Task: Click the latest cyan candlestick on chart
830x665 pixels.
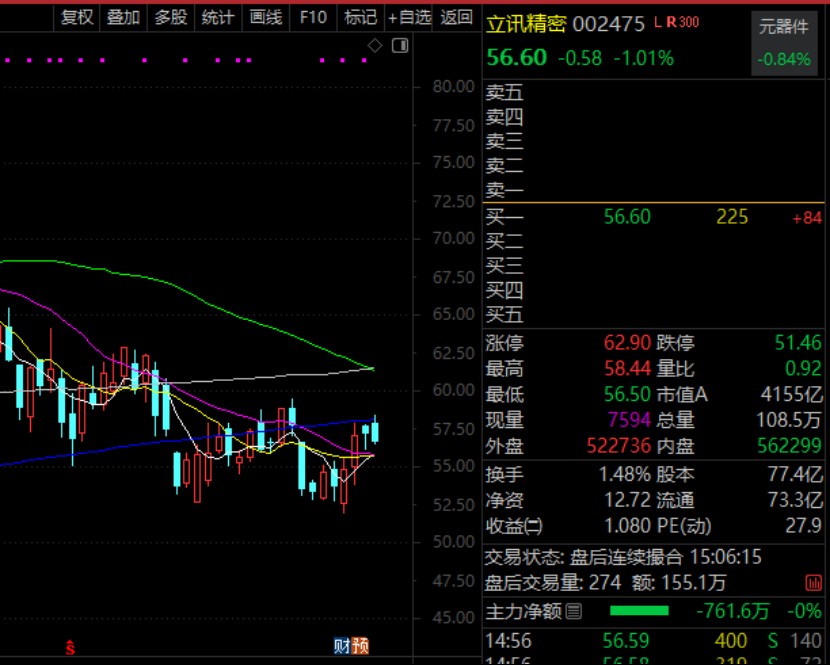Action: pyautogui.click(x=375, y=431)
